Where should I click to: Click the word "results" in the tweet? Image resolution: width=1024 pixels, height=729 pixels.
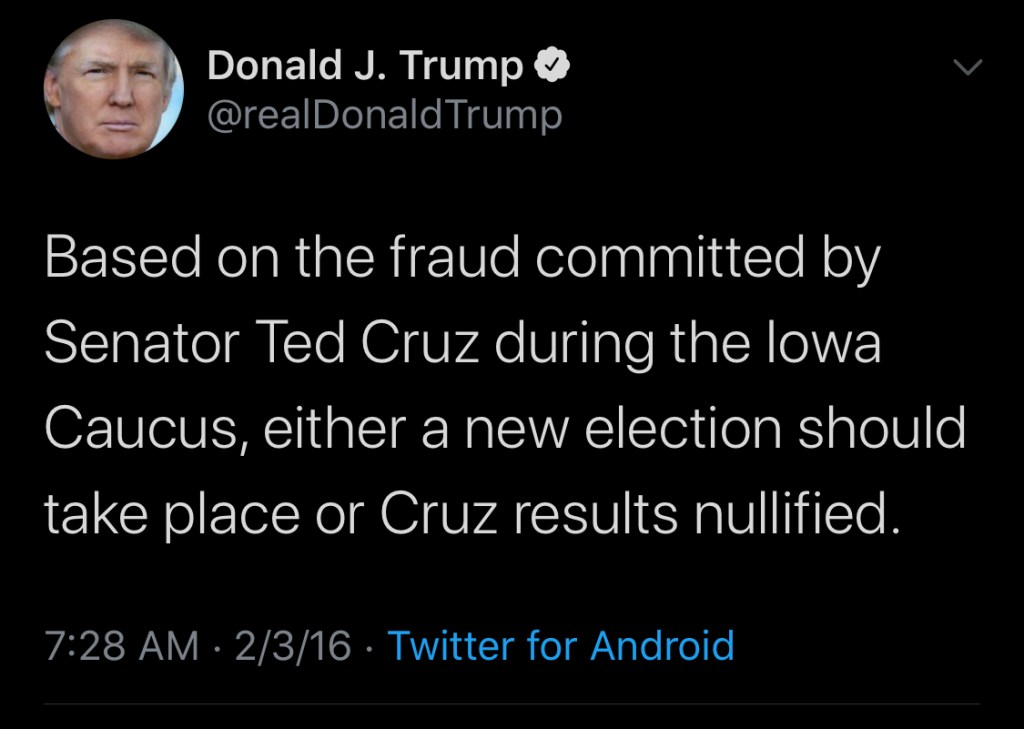click(581, 513)
